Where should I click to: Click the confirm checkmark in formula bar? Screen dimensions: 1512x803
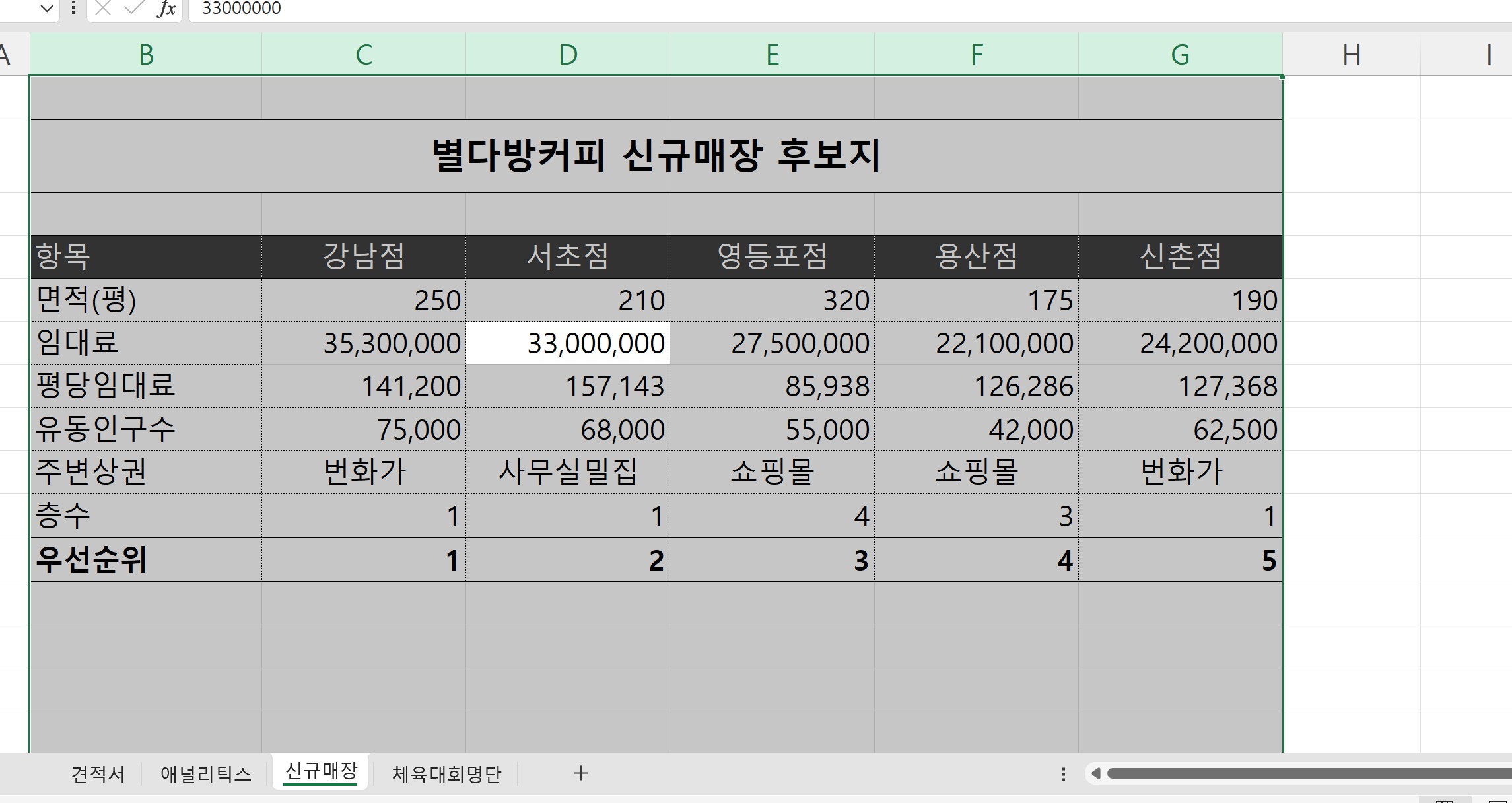tap(134, 9)
